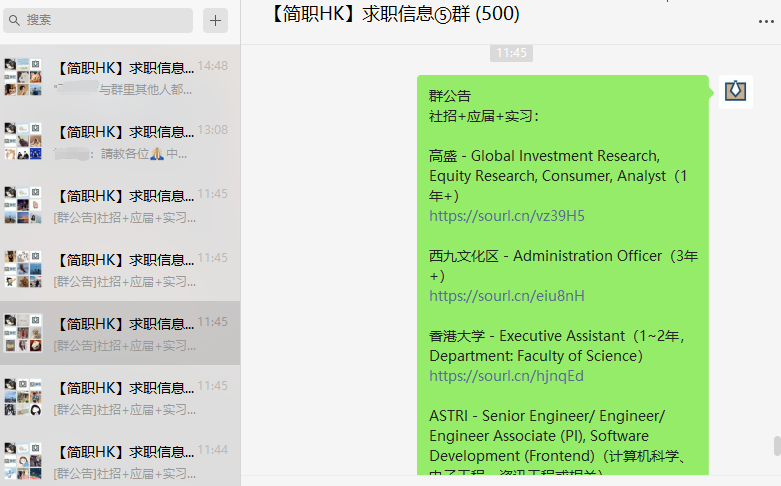
Task: Click the search magnifier icon
Action: click(x=14, y=20)
